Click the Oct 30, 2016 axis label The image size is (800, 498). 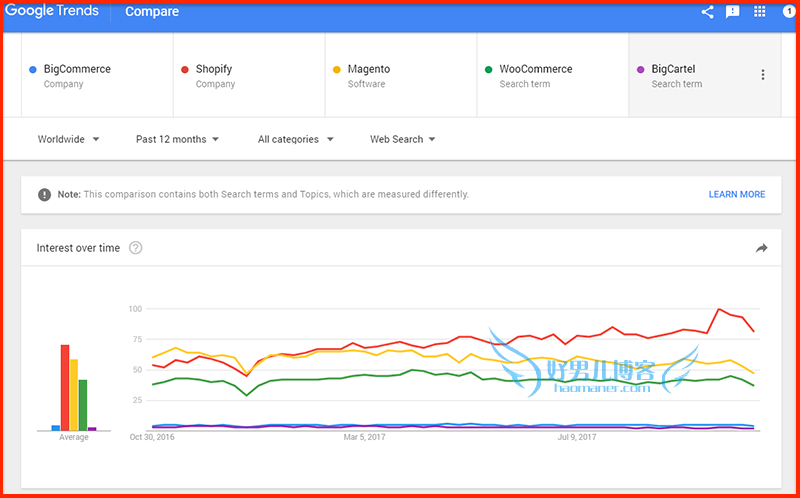152,437
